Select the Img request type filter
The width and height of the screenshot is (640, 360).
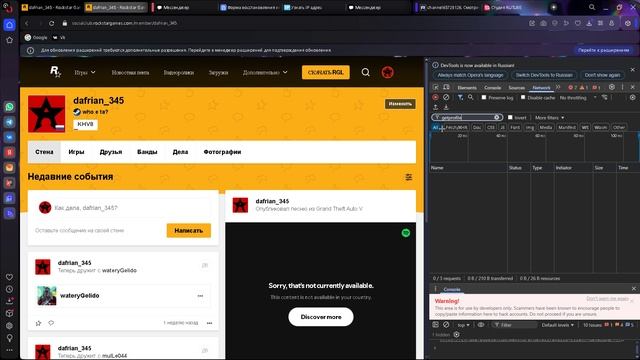coord(530,127)
